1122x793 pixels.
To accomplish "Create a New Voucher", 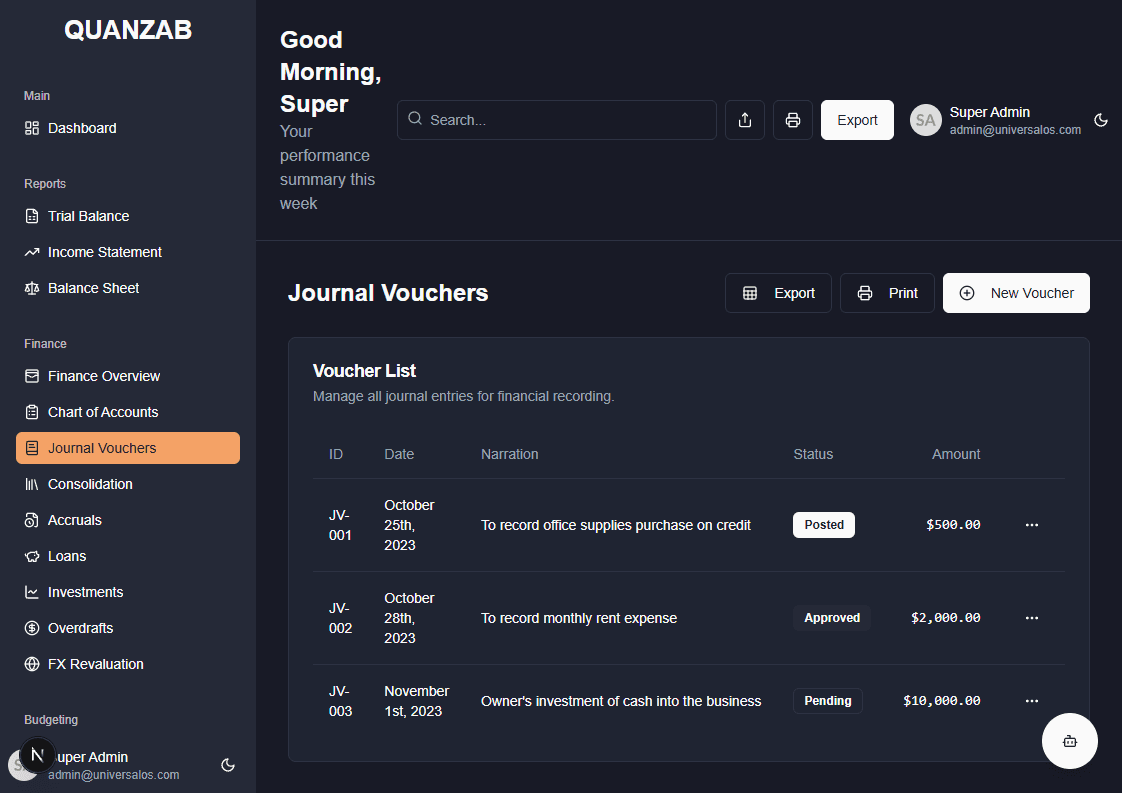I will [1016, 293].
